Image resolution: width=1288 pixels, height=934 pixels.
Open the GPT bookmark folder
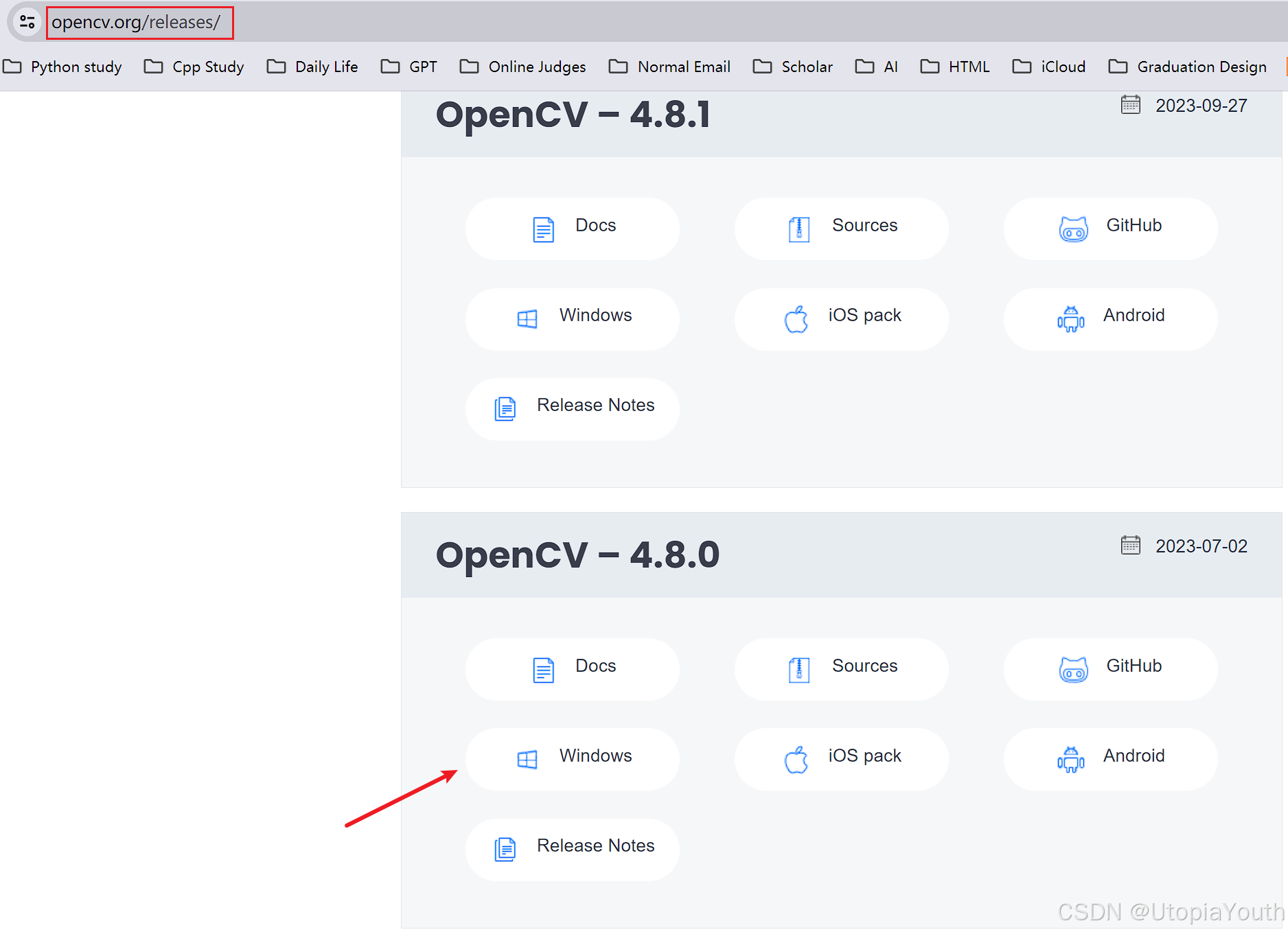[x=409, y=67]
